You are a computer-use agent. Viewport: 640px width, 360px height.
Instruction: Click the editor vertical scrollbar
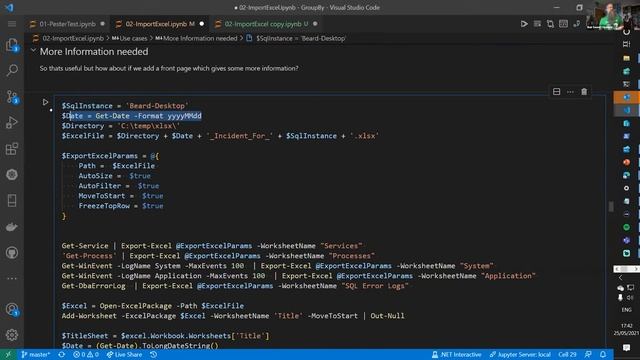coord(611,206)
